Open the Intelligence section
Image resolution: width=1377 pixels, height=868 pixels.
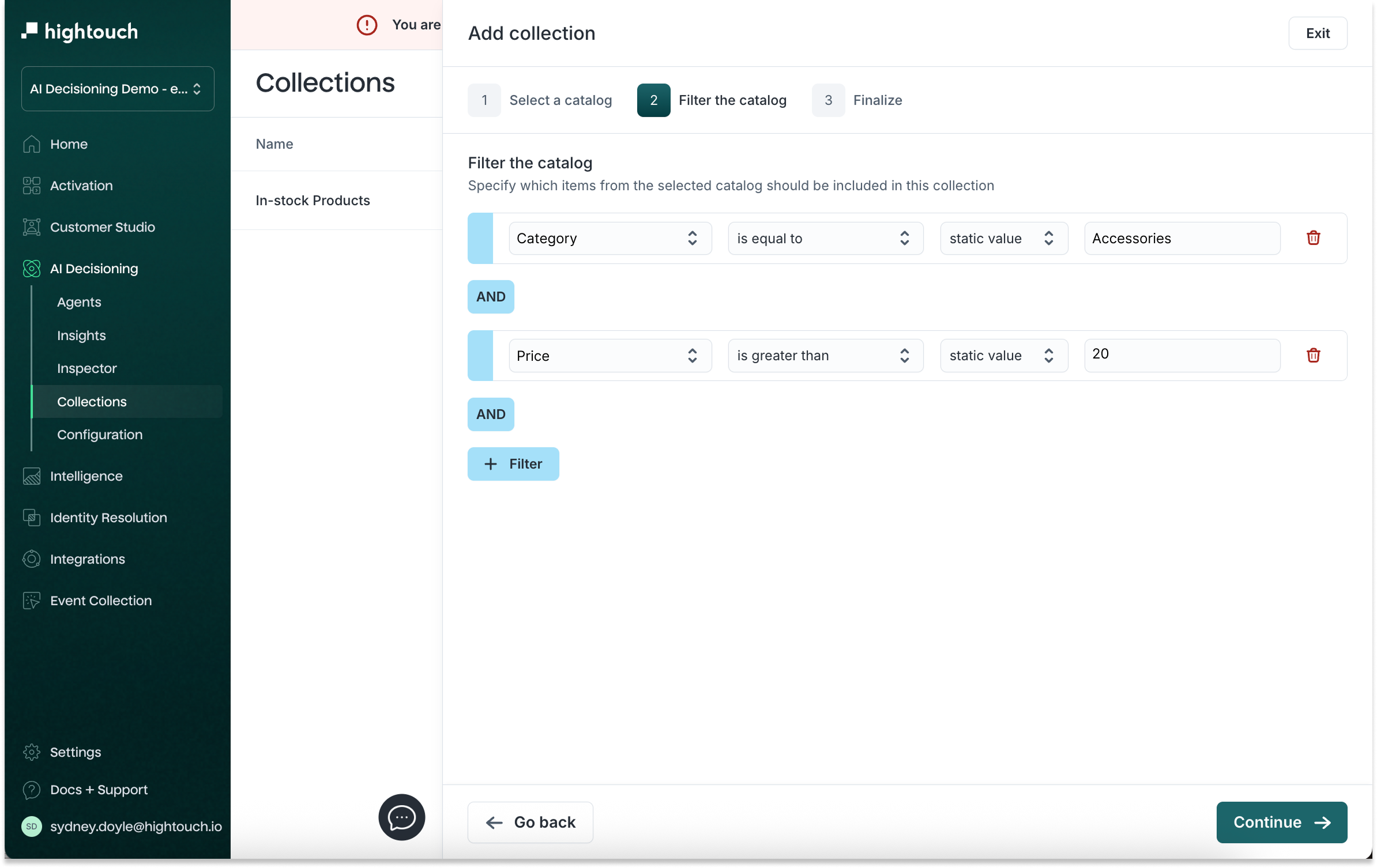point(86,476)
